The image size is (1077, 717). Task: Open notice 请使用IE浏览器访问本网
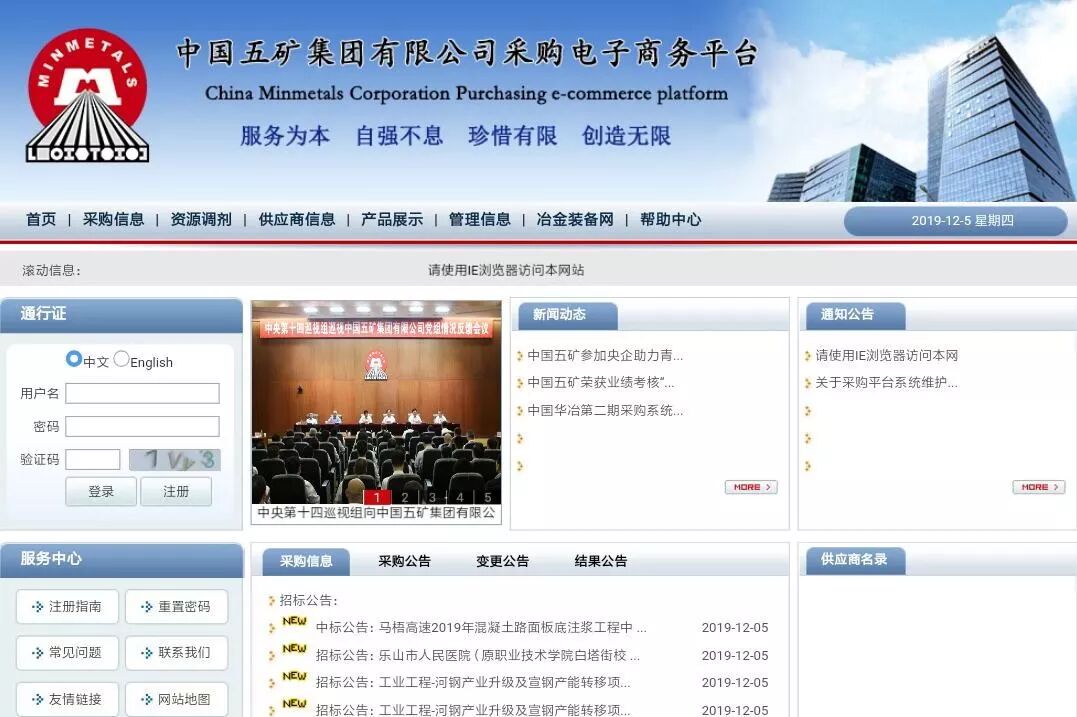[x=886, y=356]
